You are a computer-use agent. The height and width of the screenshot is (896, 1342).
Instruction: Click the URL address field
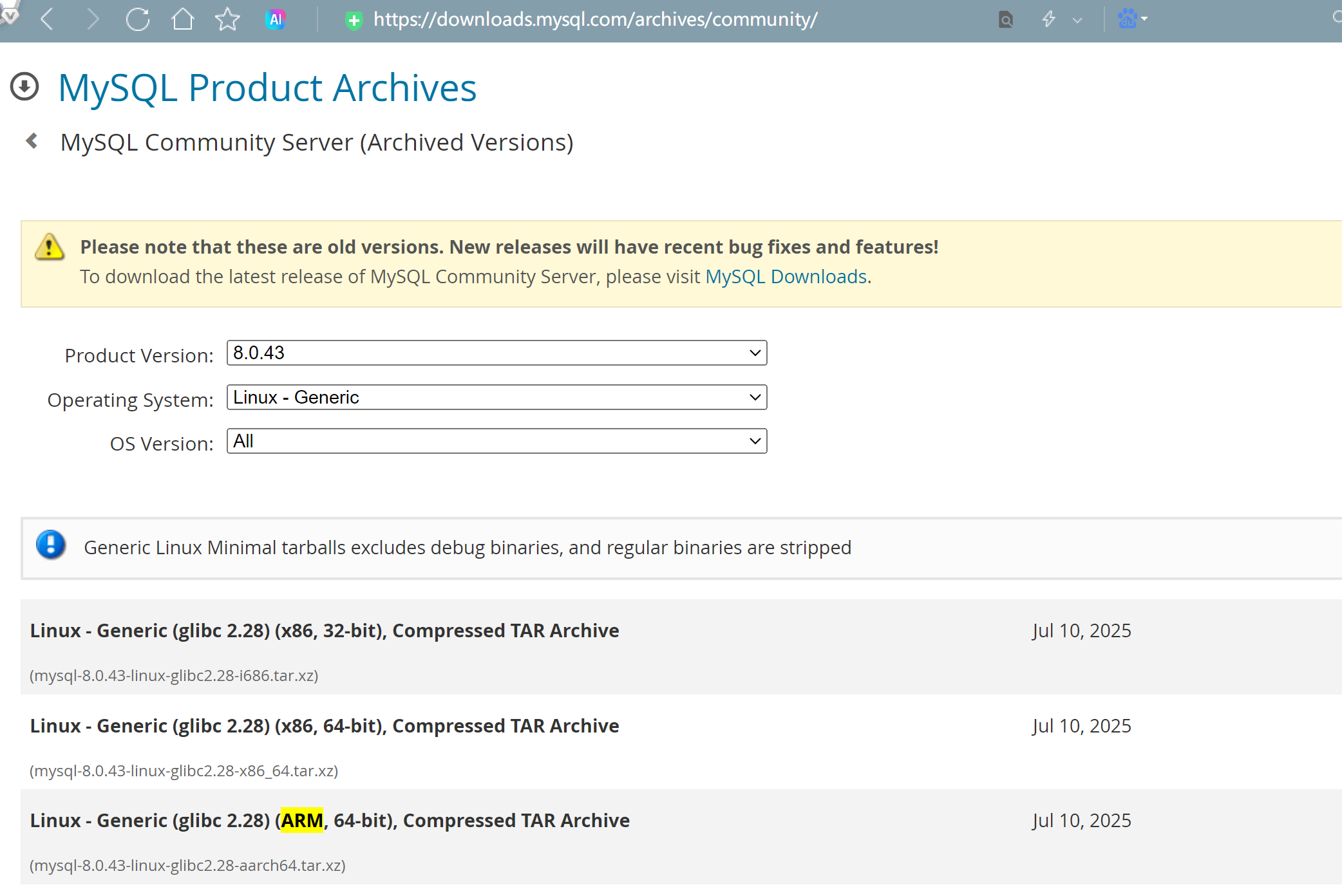(x=595, y=19)
